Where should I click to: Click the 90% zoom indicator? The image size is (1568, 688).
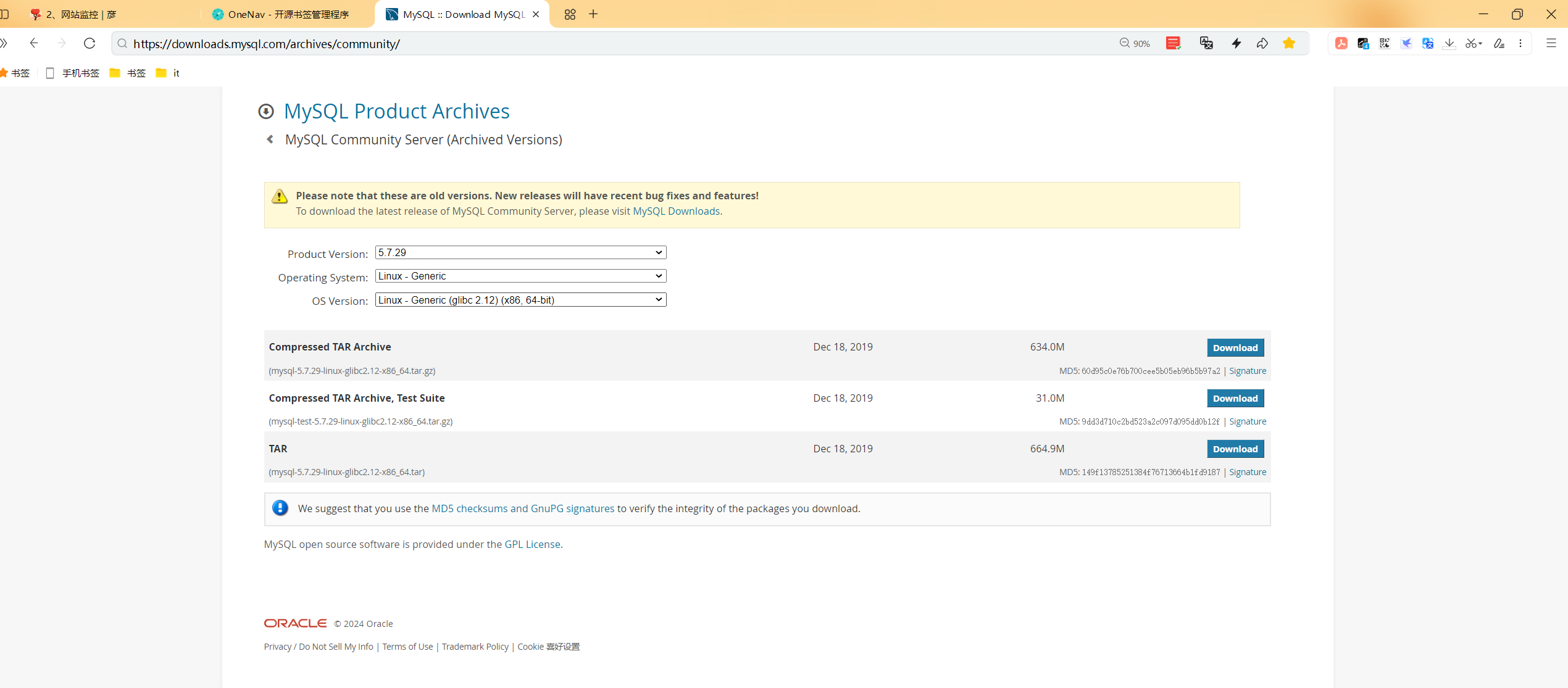(x=1135, y=43)
